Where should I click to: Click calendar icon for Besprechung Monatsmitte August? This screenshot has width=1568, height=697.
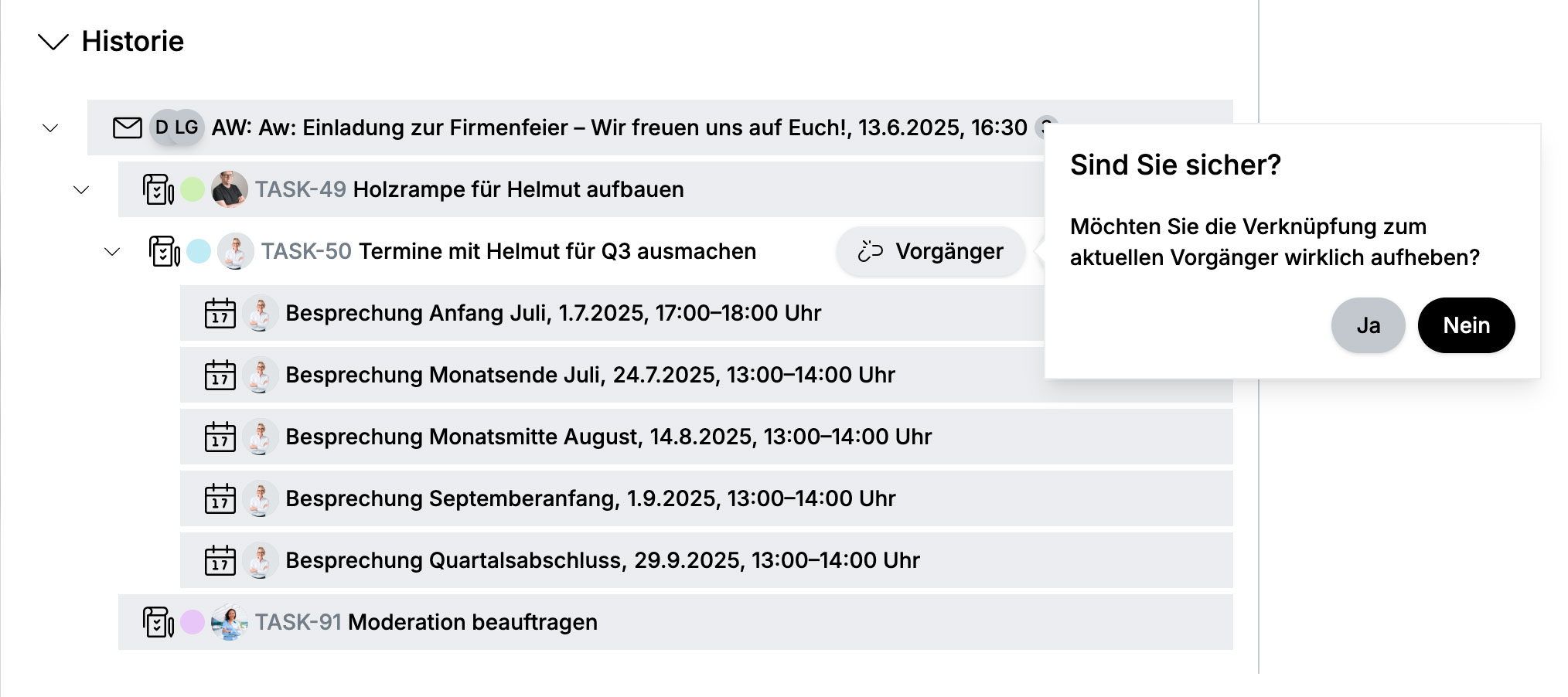pos(220,437)
